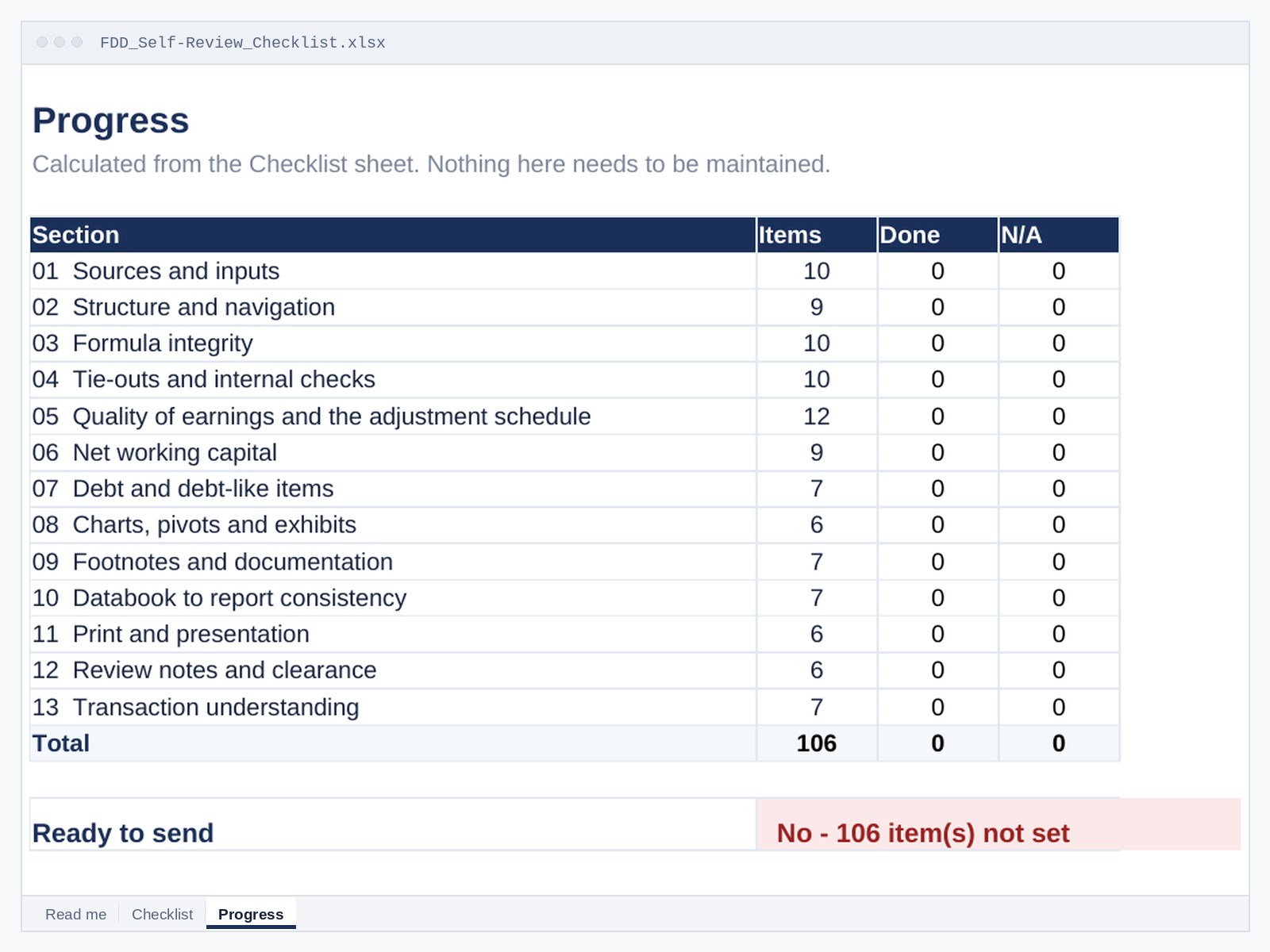Select the Section column header cell
Viewport: 1270px width, 952px height.
[x=393, y=235]
